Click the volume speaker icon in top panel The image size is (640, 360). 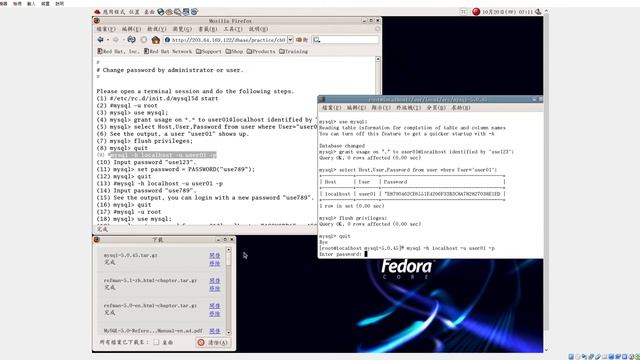(x=538, y=12)
